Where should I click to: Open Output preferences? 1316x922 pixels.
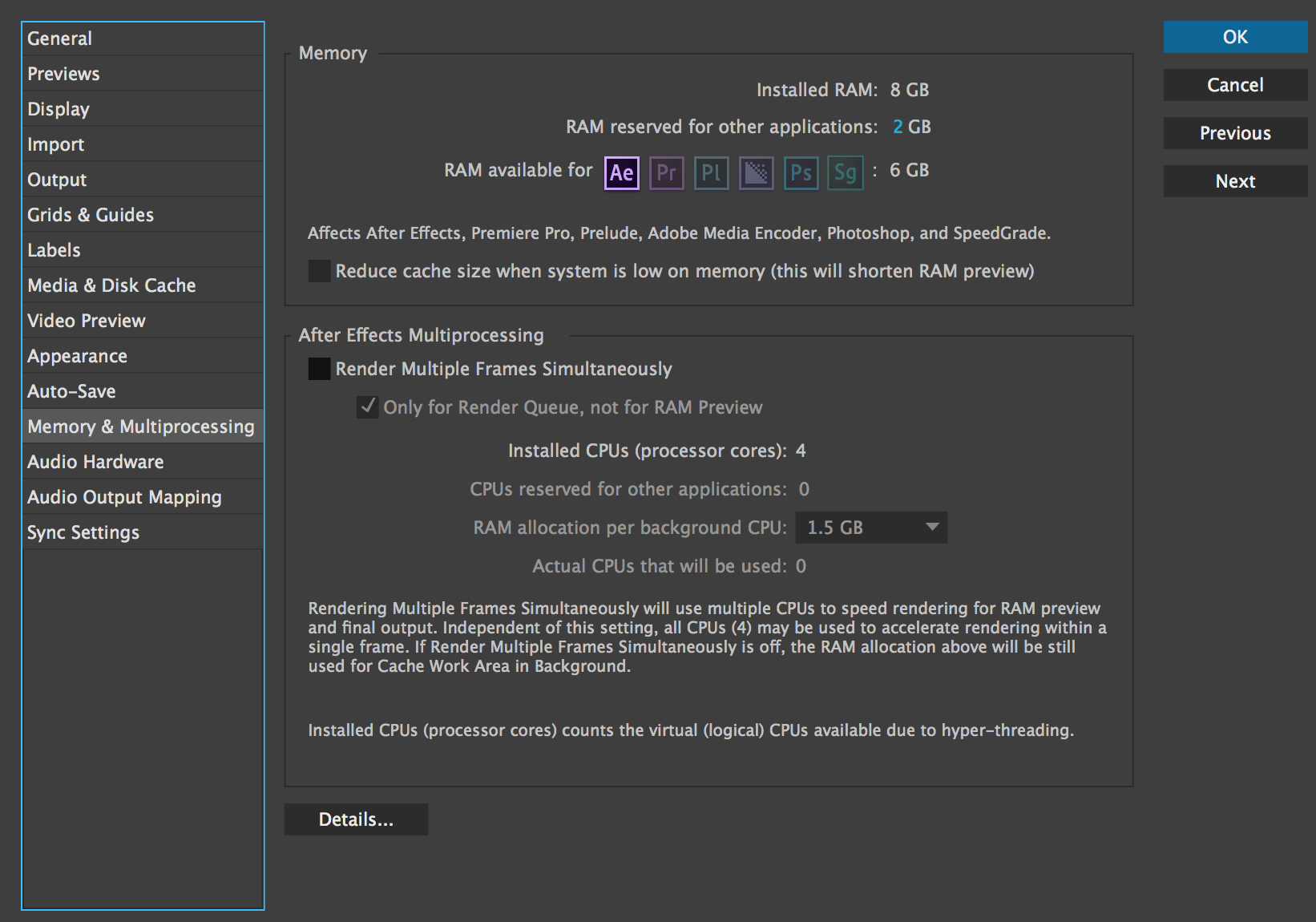coord(143,180)
